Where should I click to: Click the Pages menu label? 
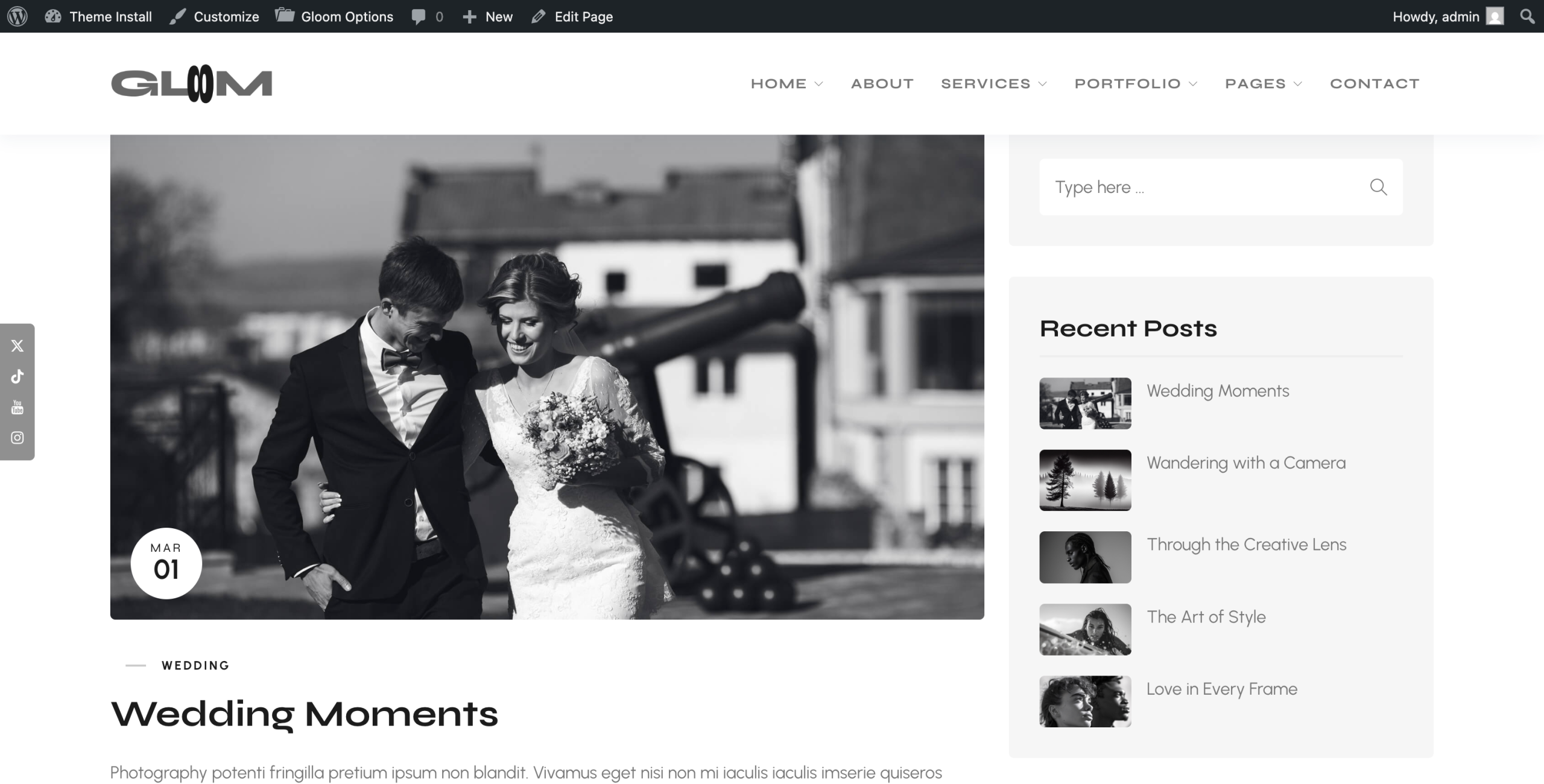pos(1256,84)
